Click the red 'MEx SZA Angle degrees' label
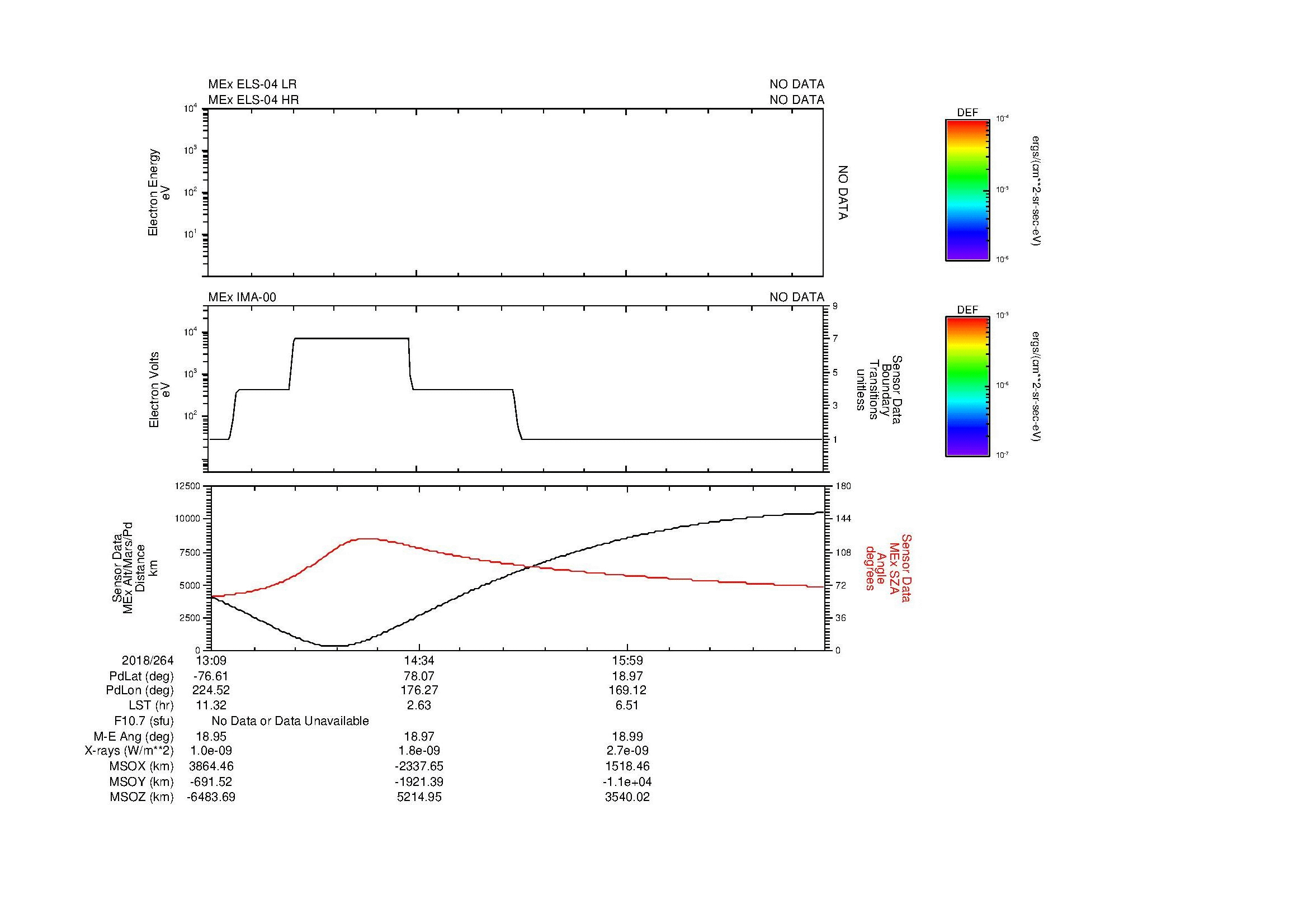The width and height of the screenshot is (1308, 924). point(887,567)
